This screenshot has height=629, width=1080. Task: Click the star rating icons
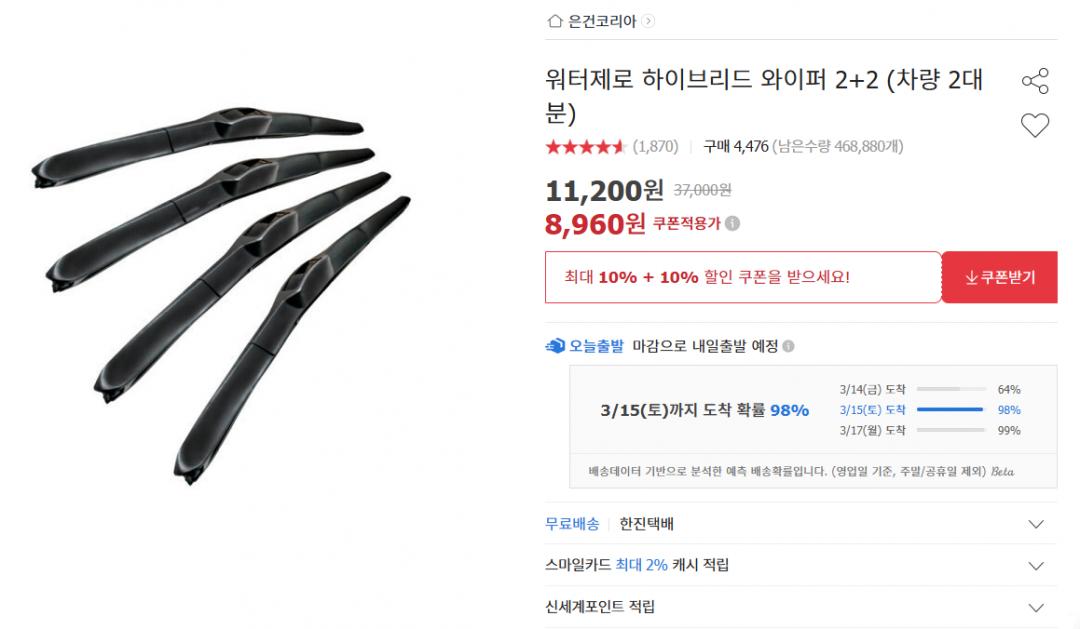[x=585, y=147]
